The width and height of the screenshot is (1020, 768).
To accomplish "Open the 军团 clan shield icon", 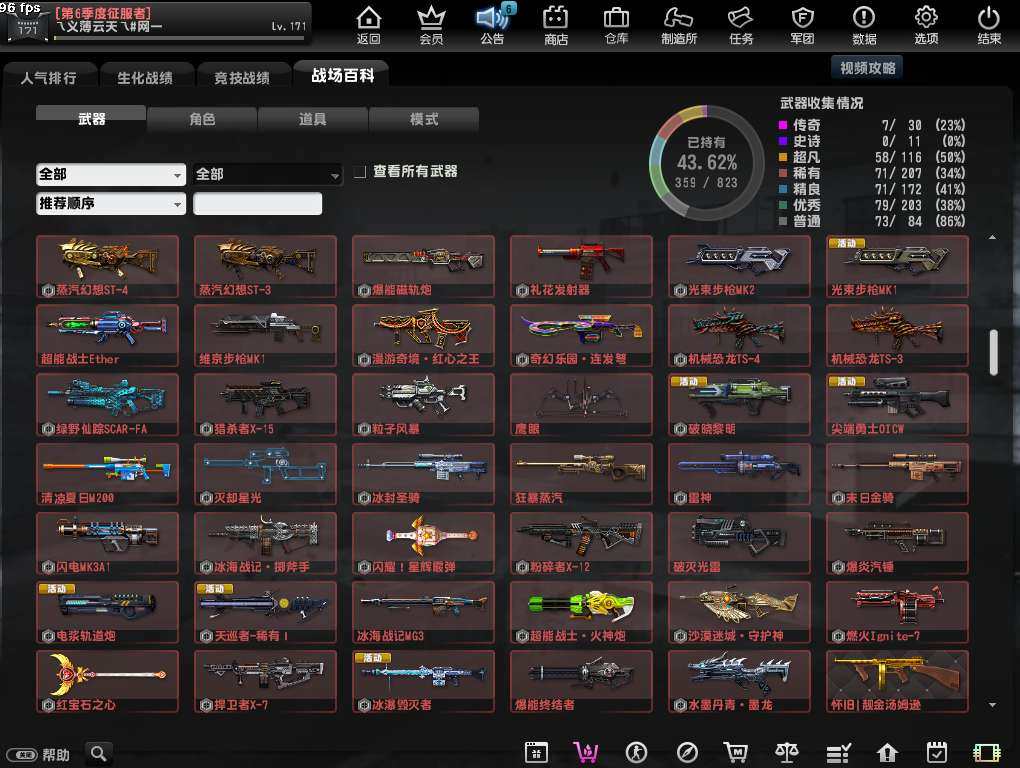I will coord(802,25).
